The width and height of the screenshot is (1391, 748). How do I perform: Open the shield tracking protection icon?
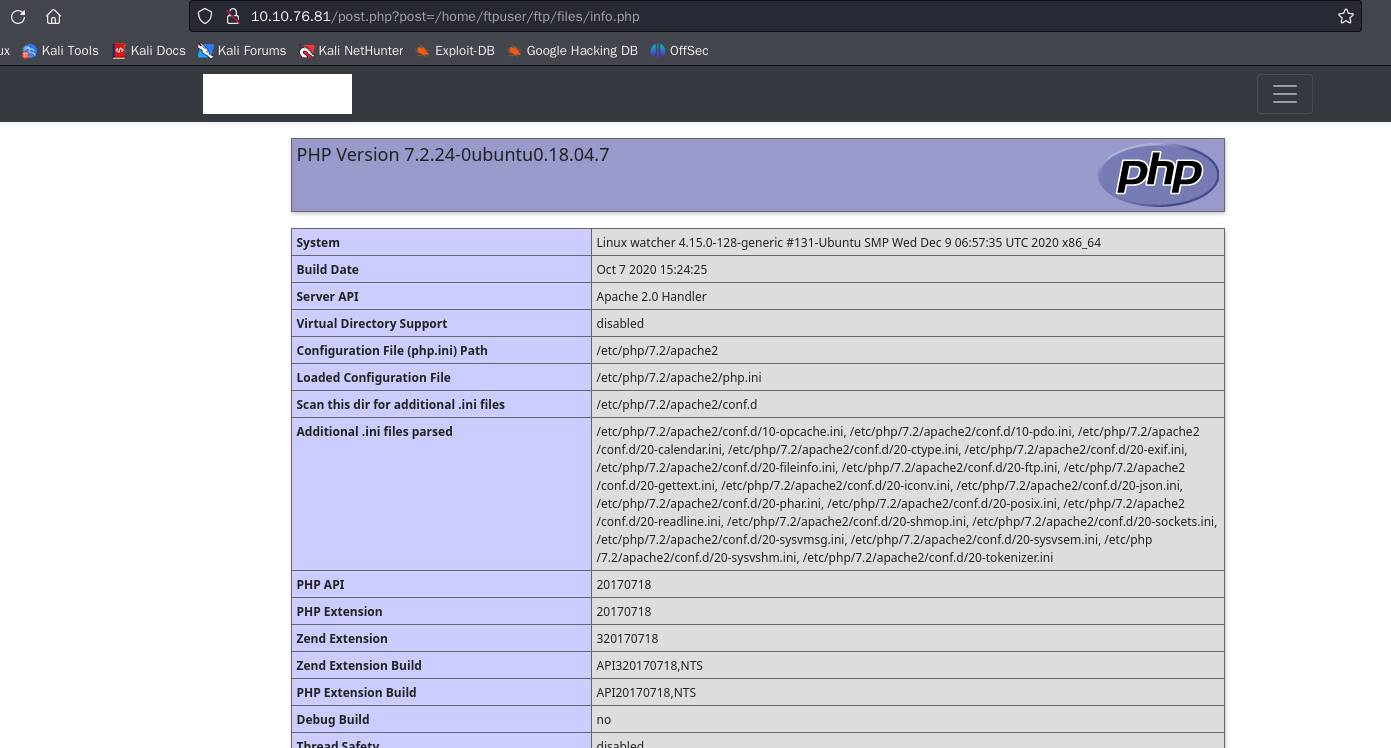click(205, 16)
